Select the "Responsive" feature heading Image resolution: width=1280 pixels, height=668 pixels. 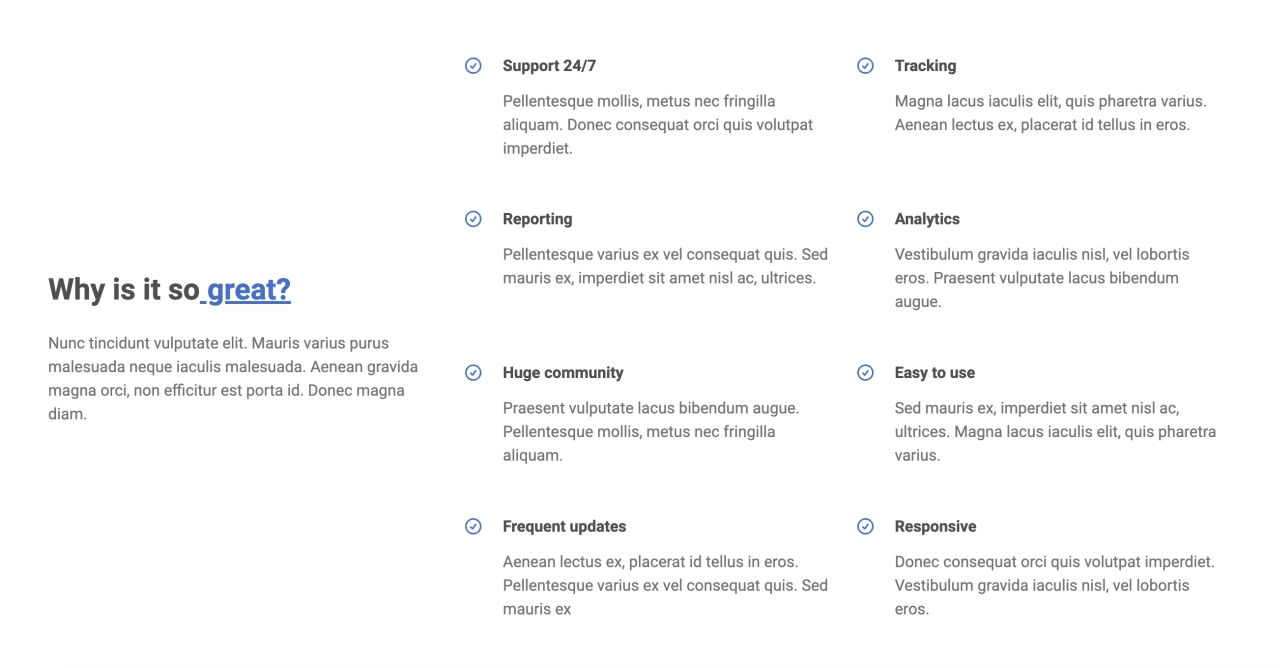tap(935, 526)
